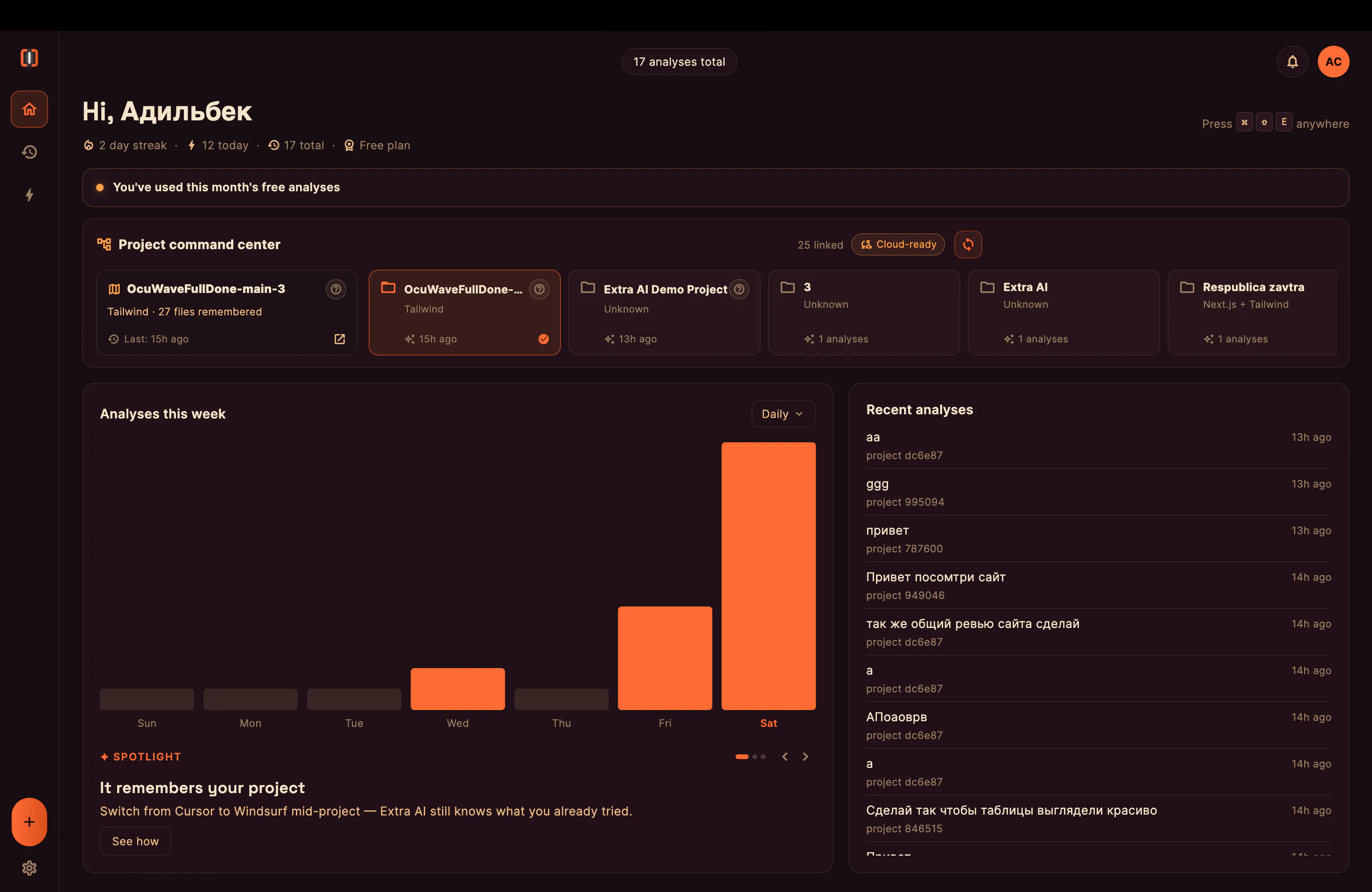Click help icon on selected OcuWaveFullDone card
Screen dimensions: 1372x892
[539, 289]
